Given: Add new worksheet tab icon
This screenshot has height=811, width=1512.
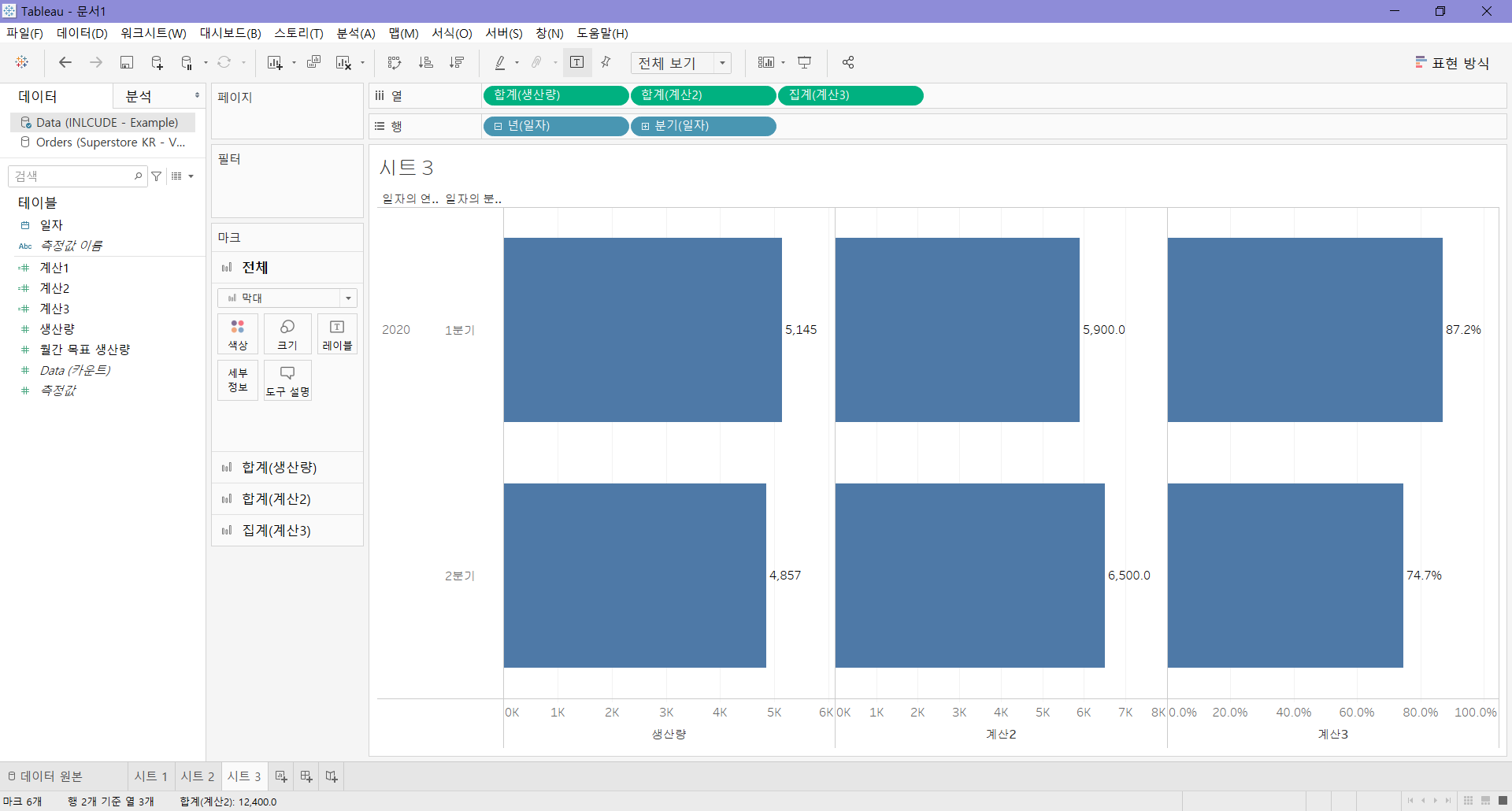Looking at the screenshot, I should (x=281, y=776).
